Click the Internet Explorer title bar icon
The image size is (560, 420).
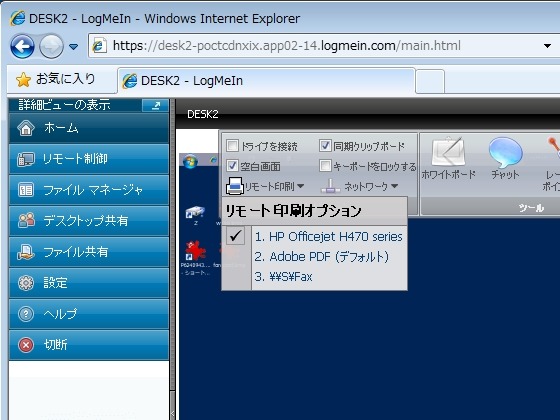[17, 18]
